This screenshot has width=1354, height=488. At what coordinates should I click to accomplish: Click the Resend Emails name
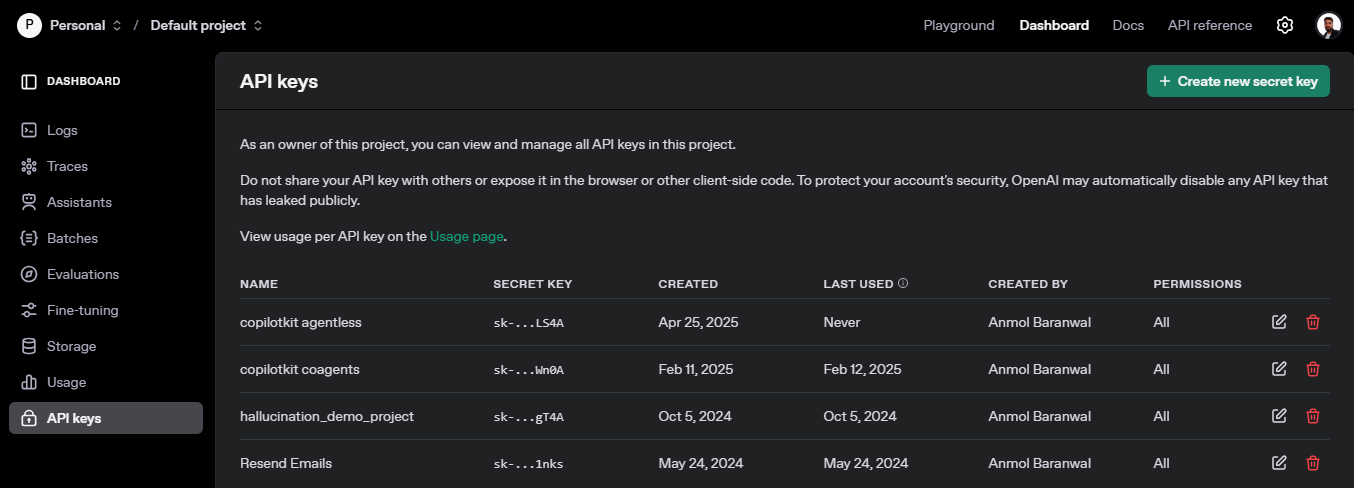tap(286, 463)
